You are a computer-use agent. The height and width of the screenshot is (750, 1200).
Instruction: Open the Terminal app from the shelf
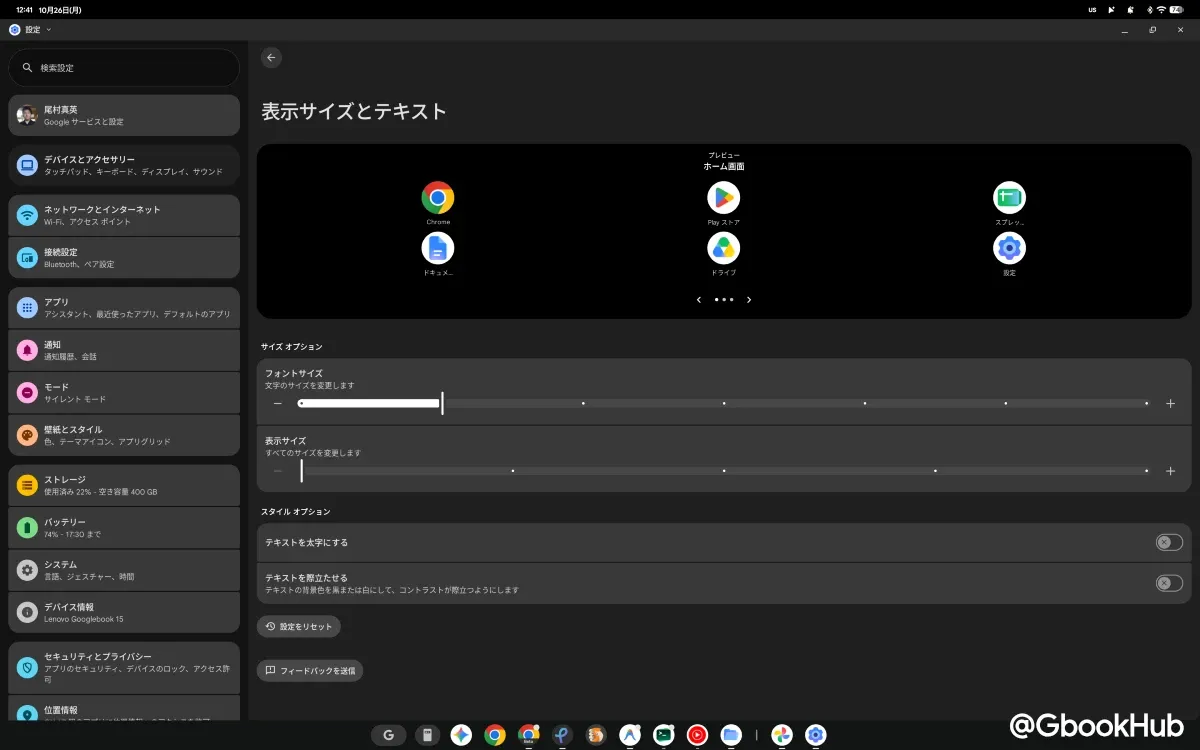[663, 735]
